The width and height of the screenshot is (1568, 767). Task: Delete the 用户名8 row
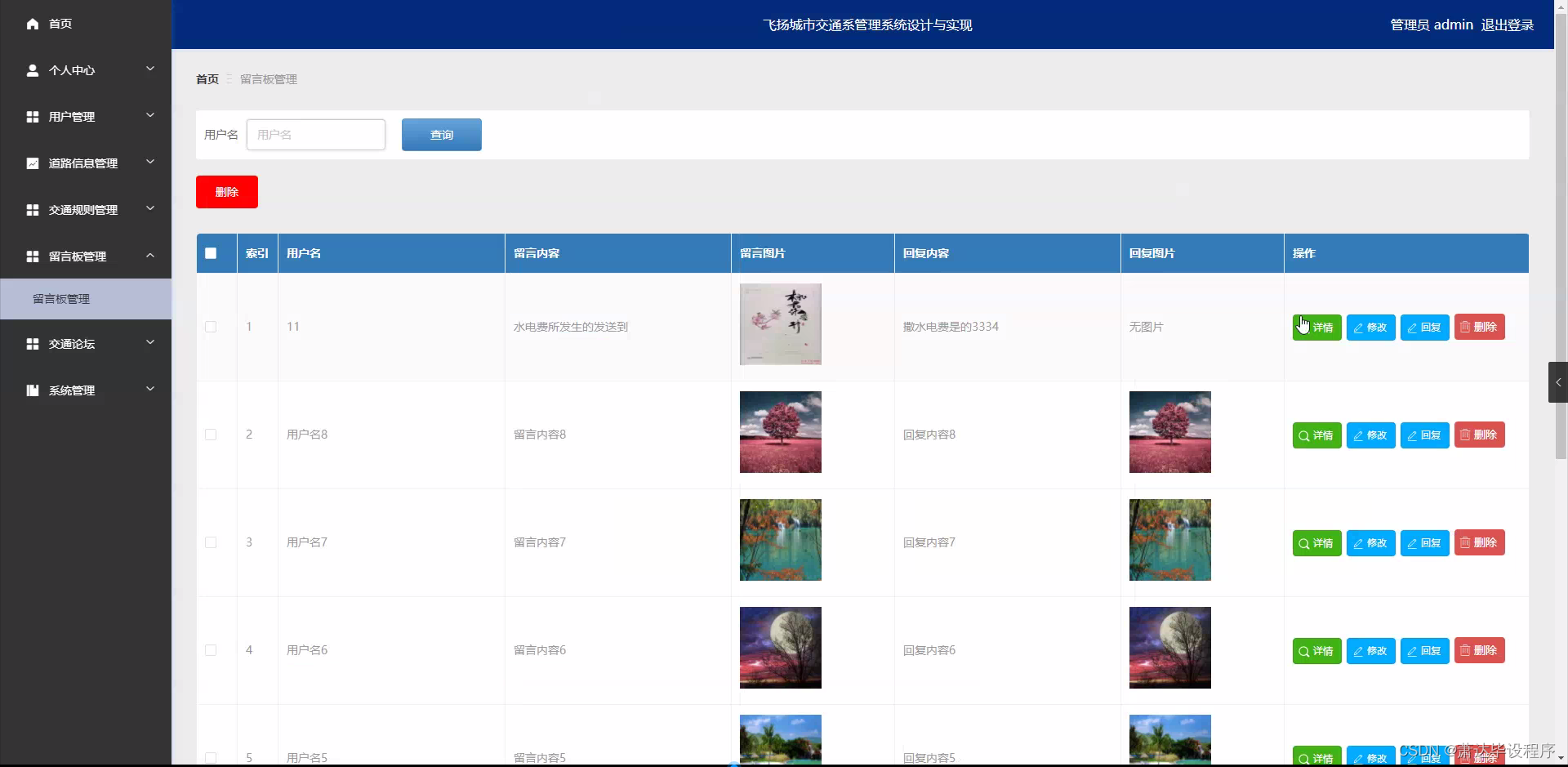1480,435
